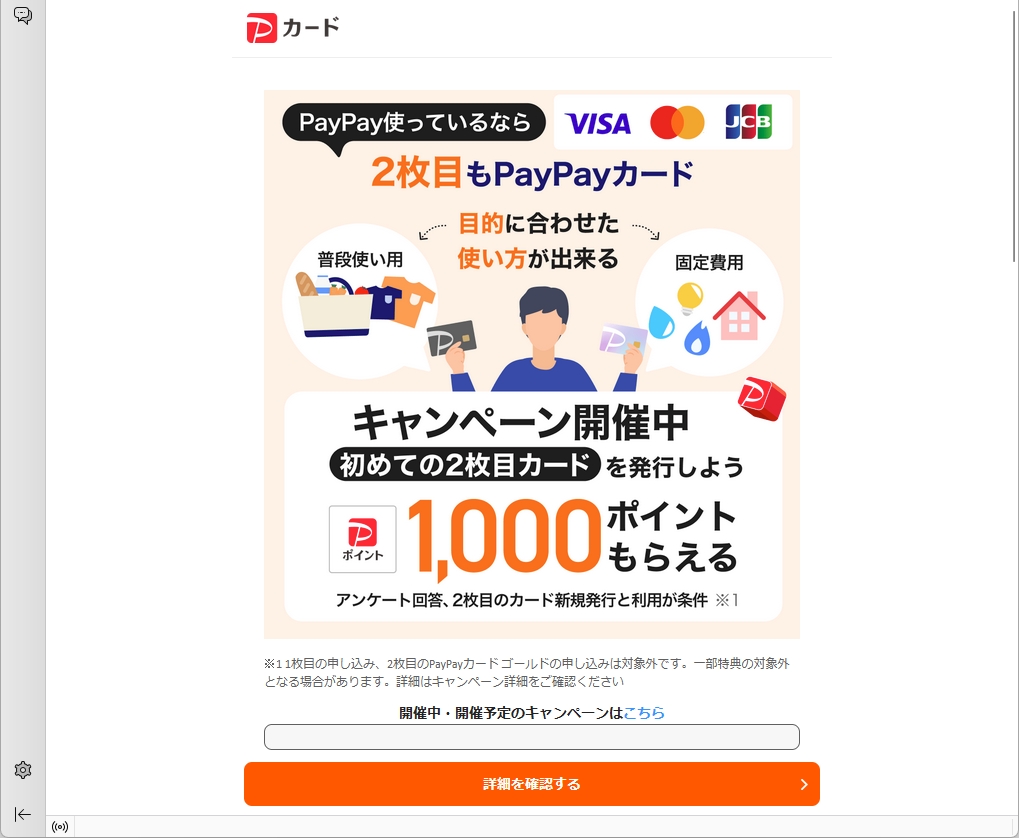Collapse sidebar with the arrow-to-line icon

tap(23, 814)
